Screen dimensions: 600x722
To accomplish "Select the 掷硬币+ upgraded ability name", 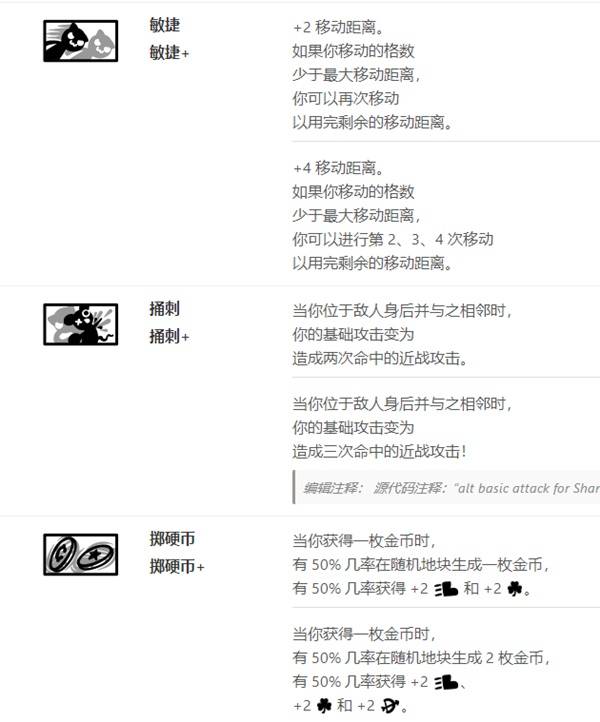I will point(177,566).
